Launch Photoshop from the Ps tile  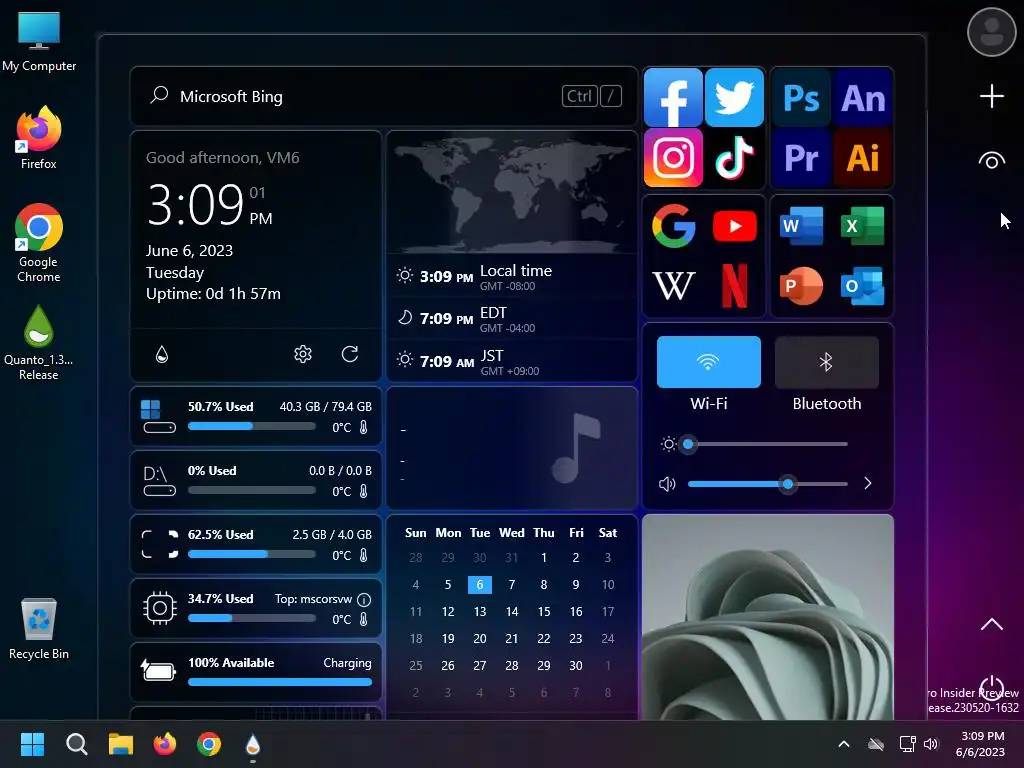tap(801, 98)
